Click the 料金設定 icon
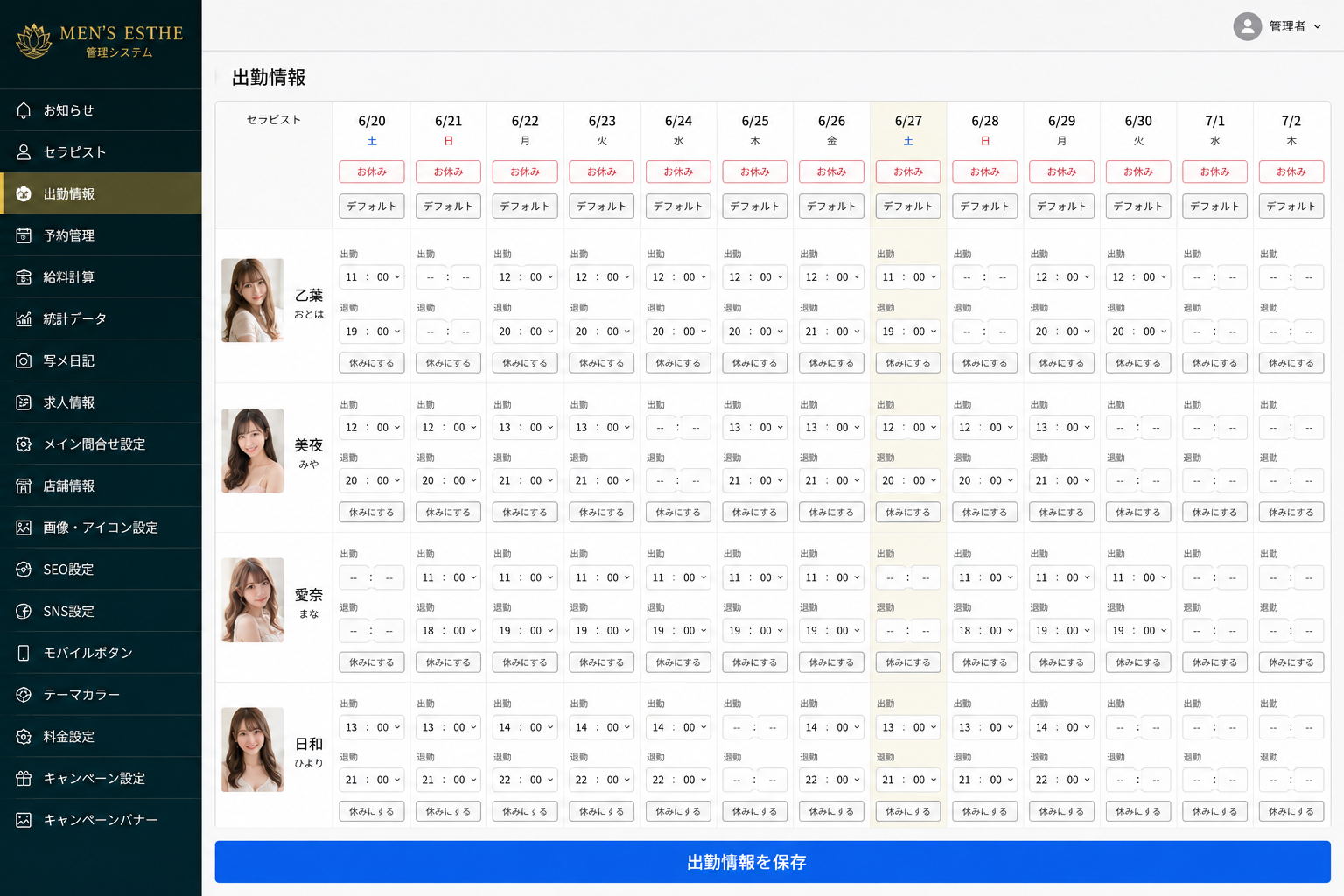 [24, 737]
